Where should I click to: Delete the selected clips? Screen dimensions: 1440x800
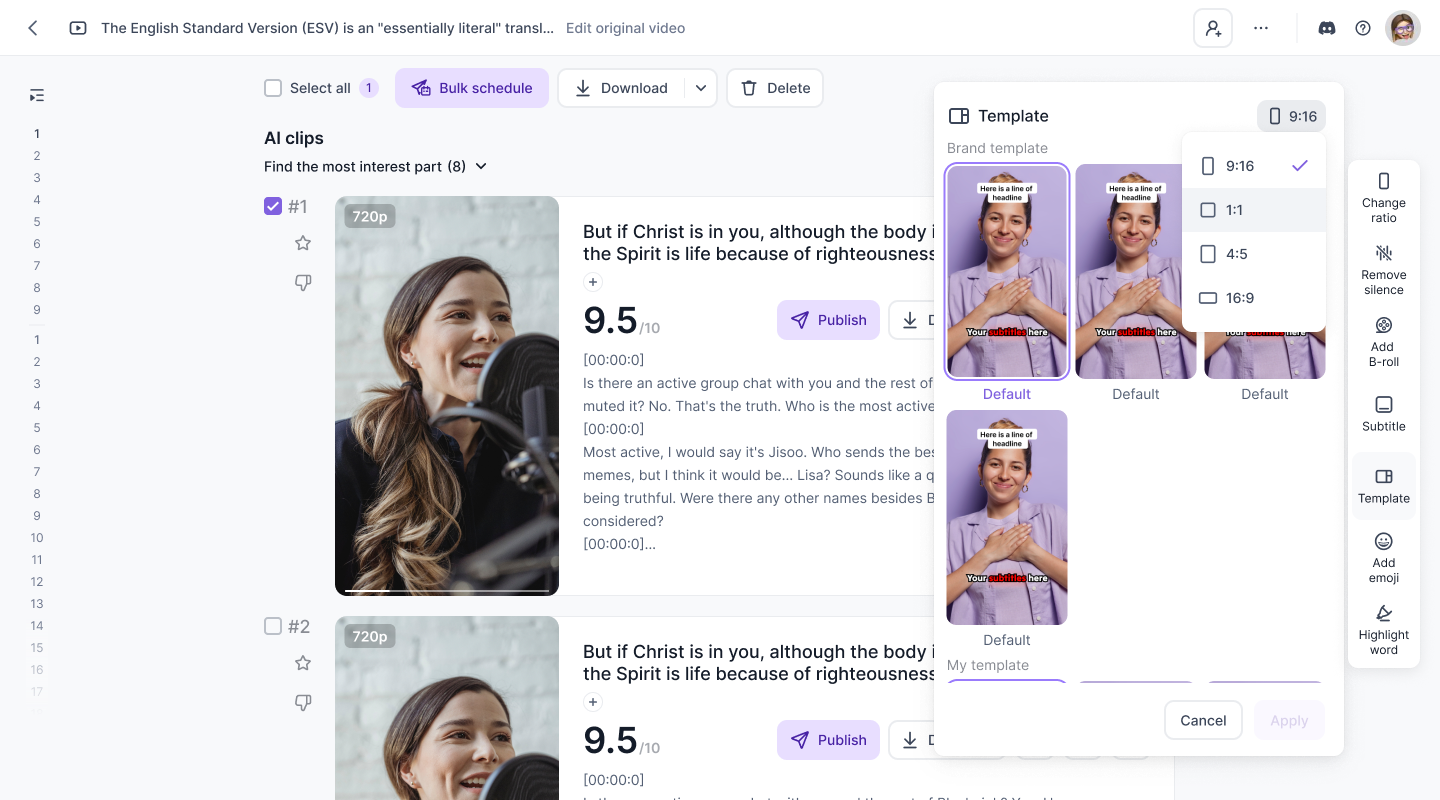[x=775, y=88]
